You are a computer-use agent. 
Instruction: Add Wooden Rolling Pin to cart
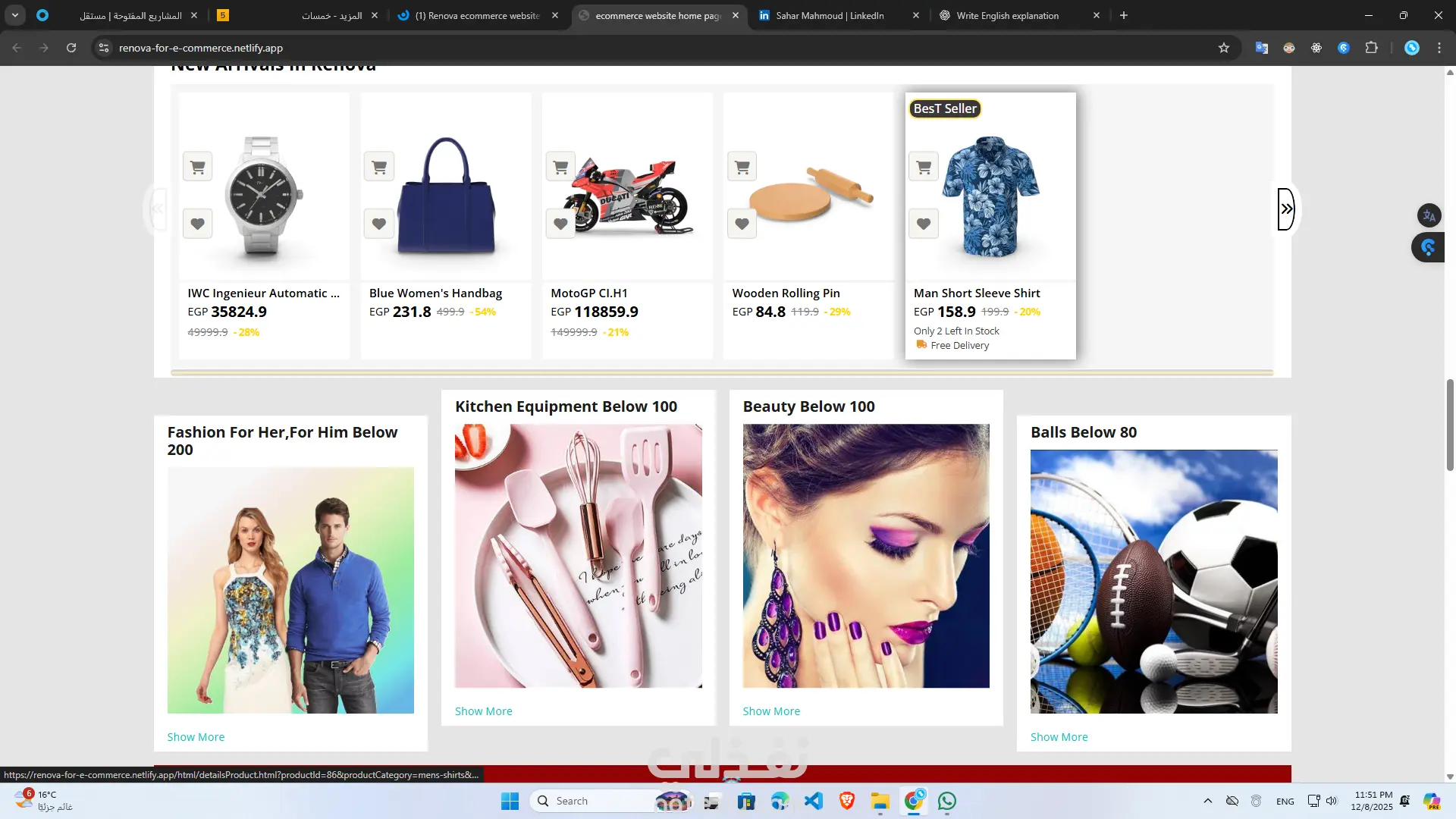coord(742,167)
